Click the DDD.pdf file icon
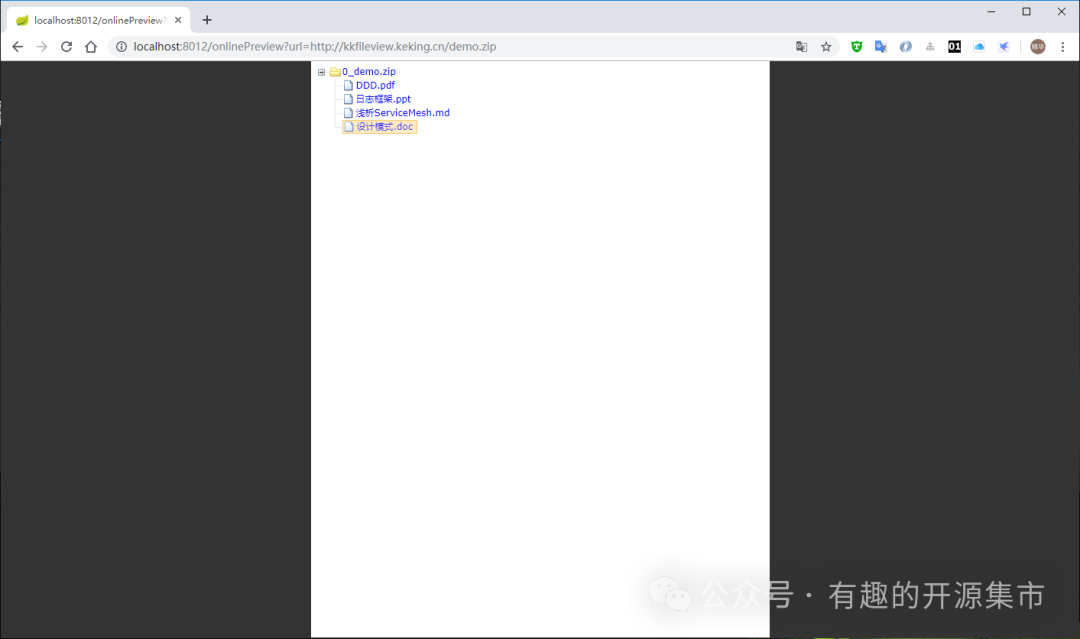 point(349,85)
